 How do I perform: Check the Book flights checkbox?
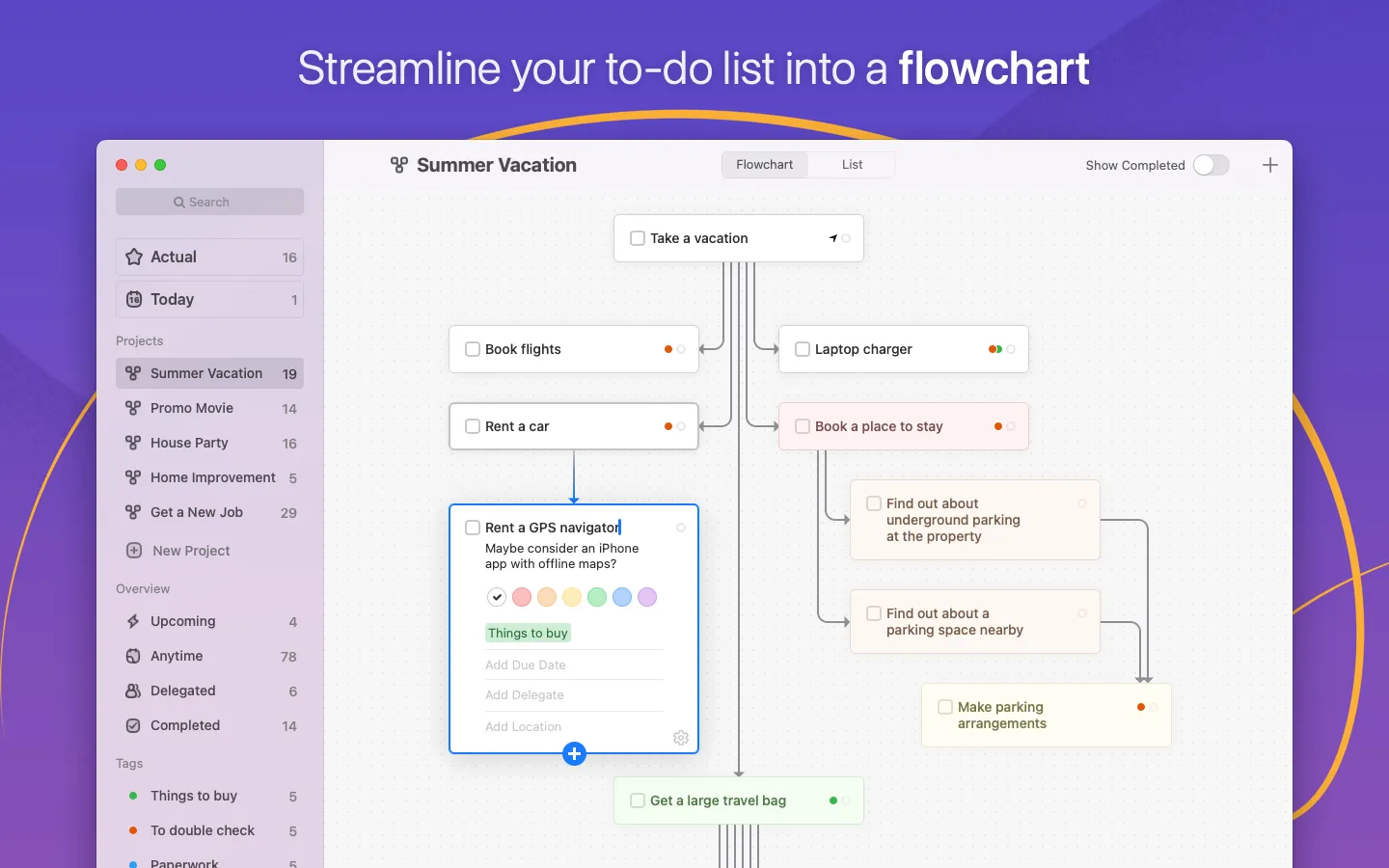pyautogui.click(x=472, y=349)
